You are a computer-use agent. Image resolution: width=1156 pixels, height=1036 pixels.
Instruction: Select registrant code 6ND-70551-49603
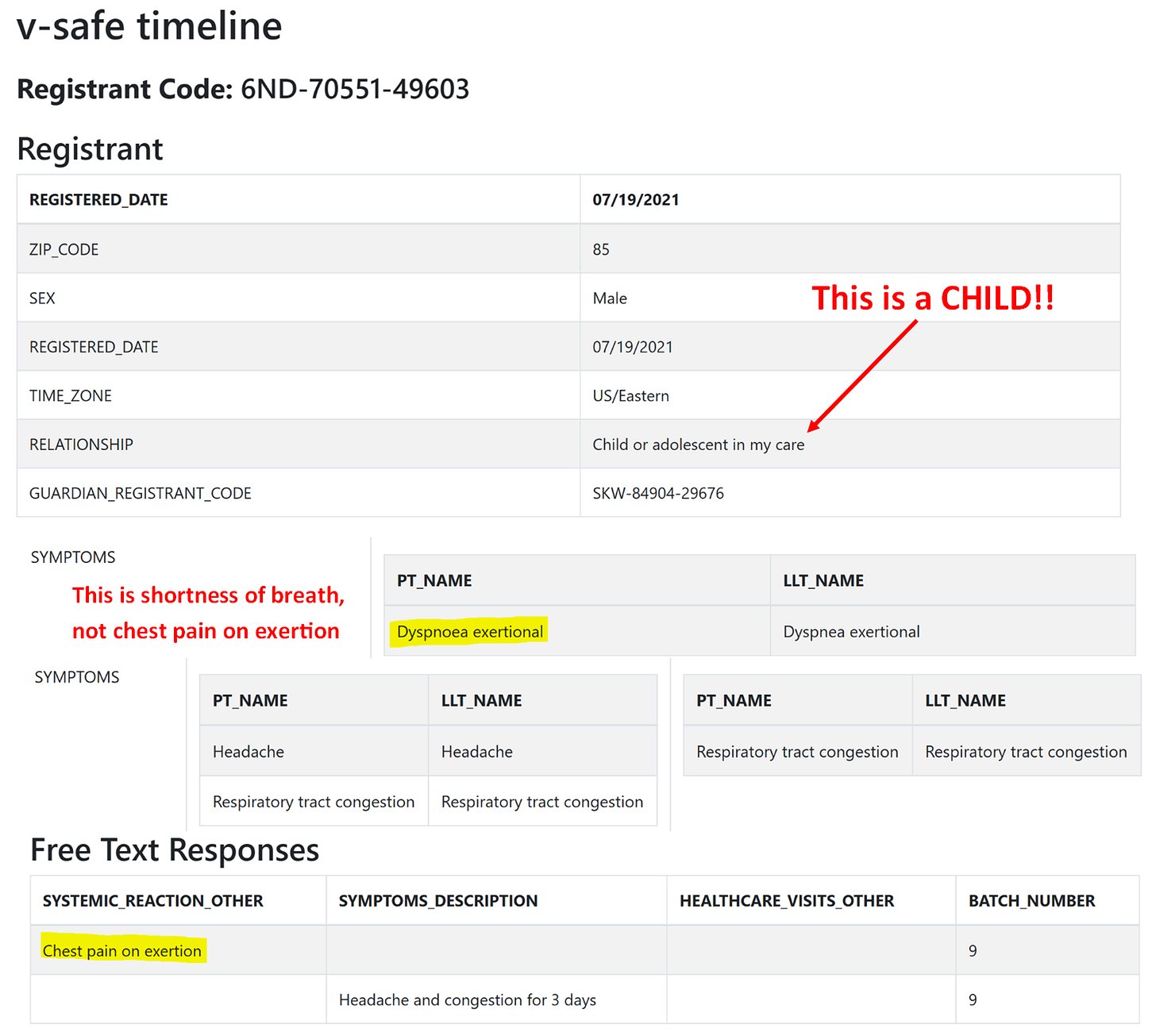[355, 89]
